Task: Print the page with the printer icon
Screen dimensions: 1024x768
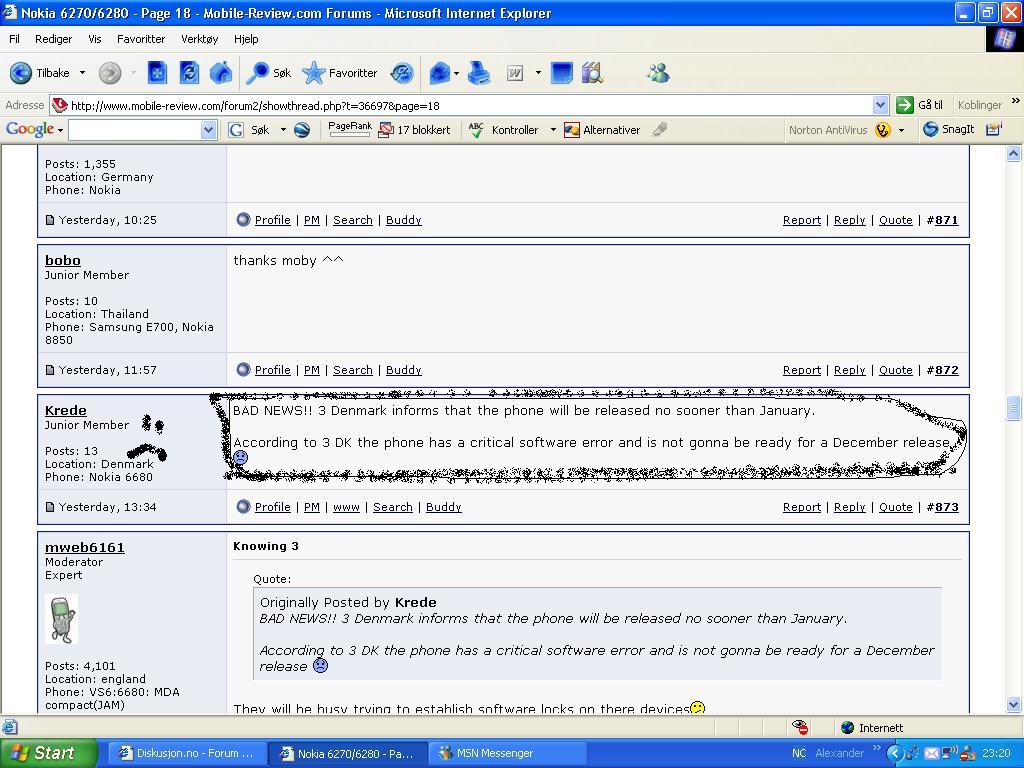Action: [x=479, y=73]
